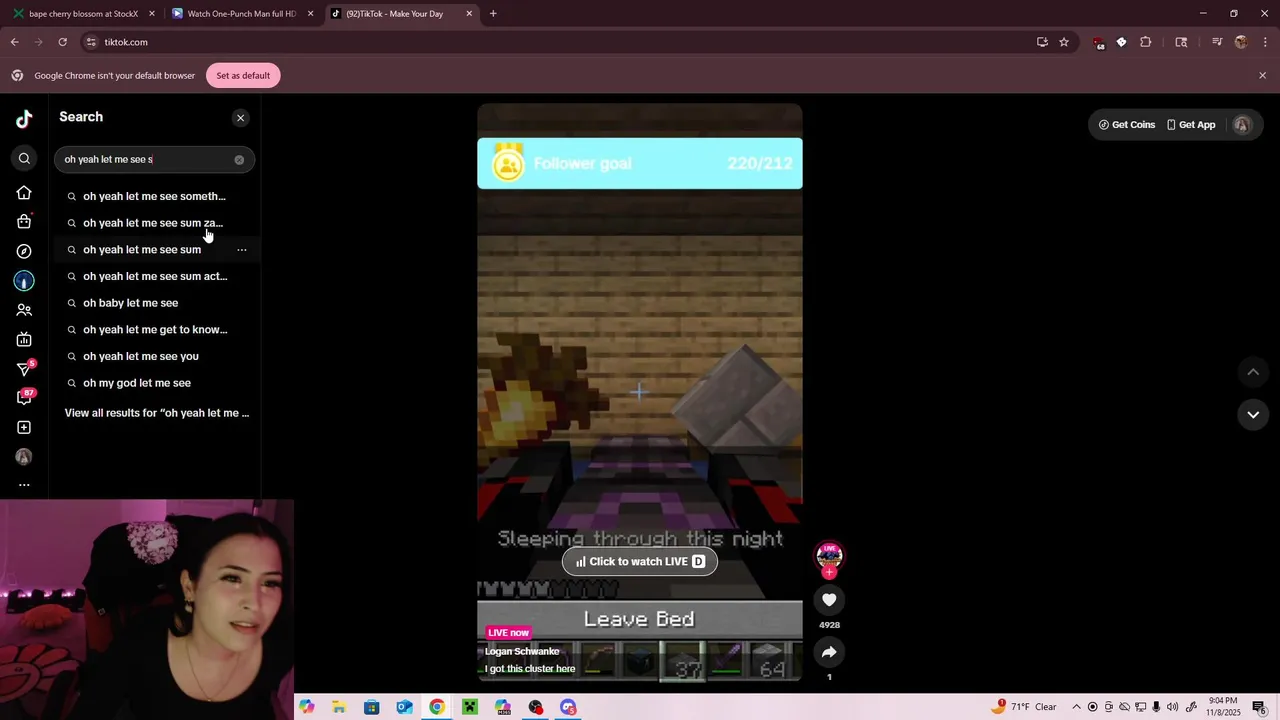Open profile avatar in the left sidebar
This screenshot has height=720, width=1280.
[x=24, y=457]
